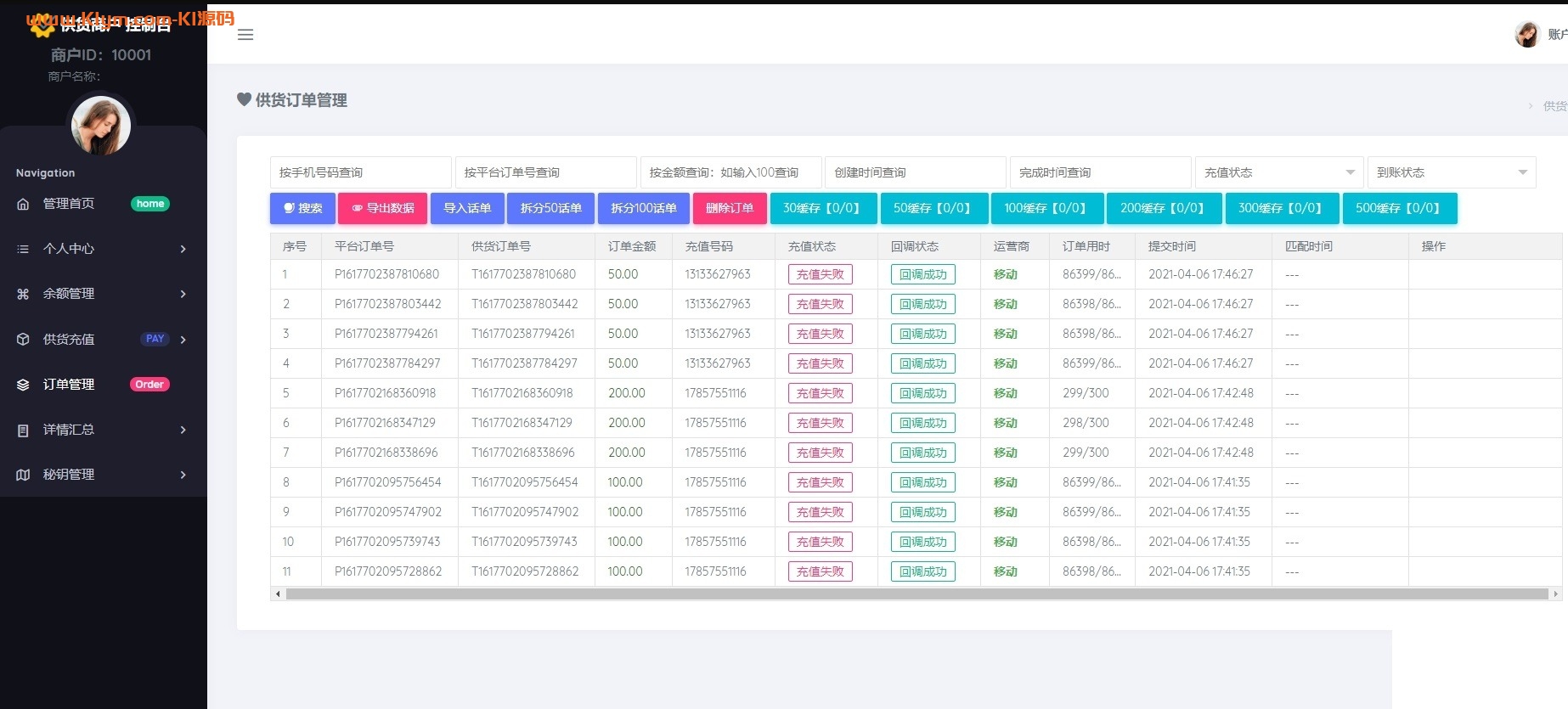Screen dimensions: 1568x709
Task: Open the account avatar in top right
Action: [1526, 35]
